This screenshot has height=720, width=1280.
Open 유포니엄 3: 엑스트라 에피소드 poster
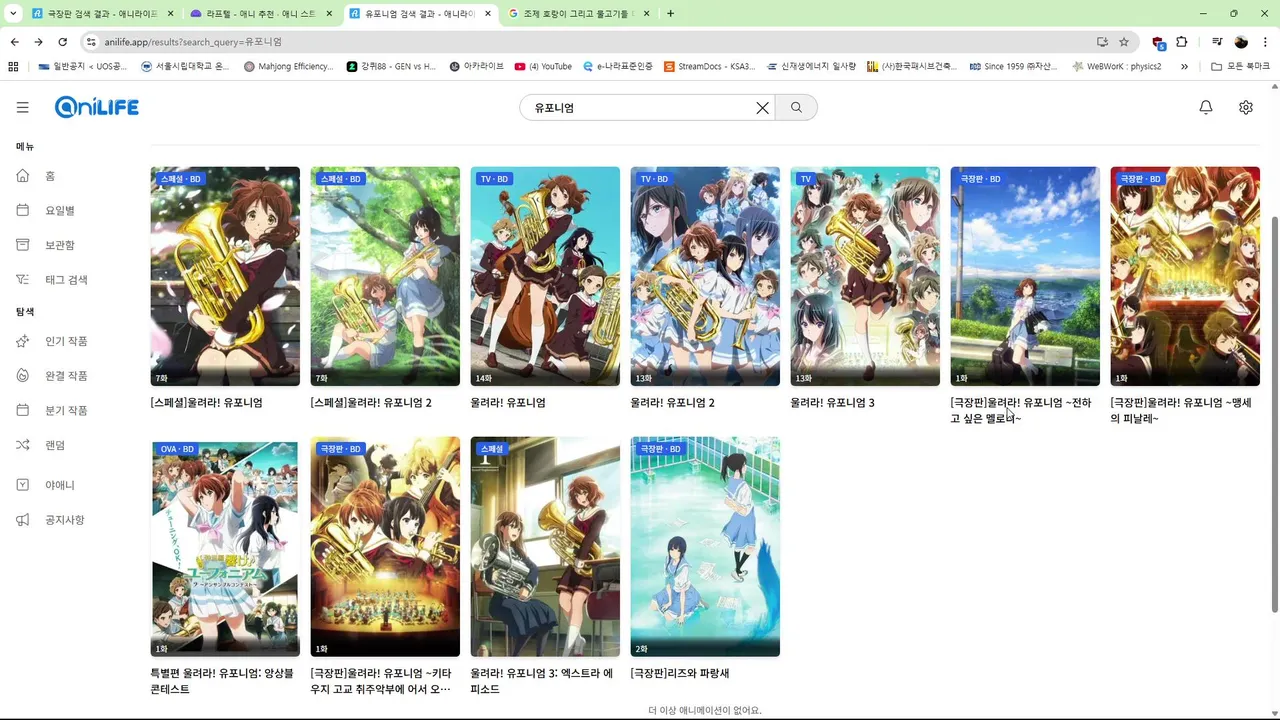pyautogui.click(x=545, y=546)
